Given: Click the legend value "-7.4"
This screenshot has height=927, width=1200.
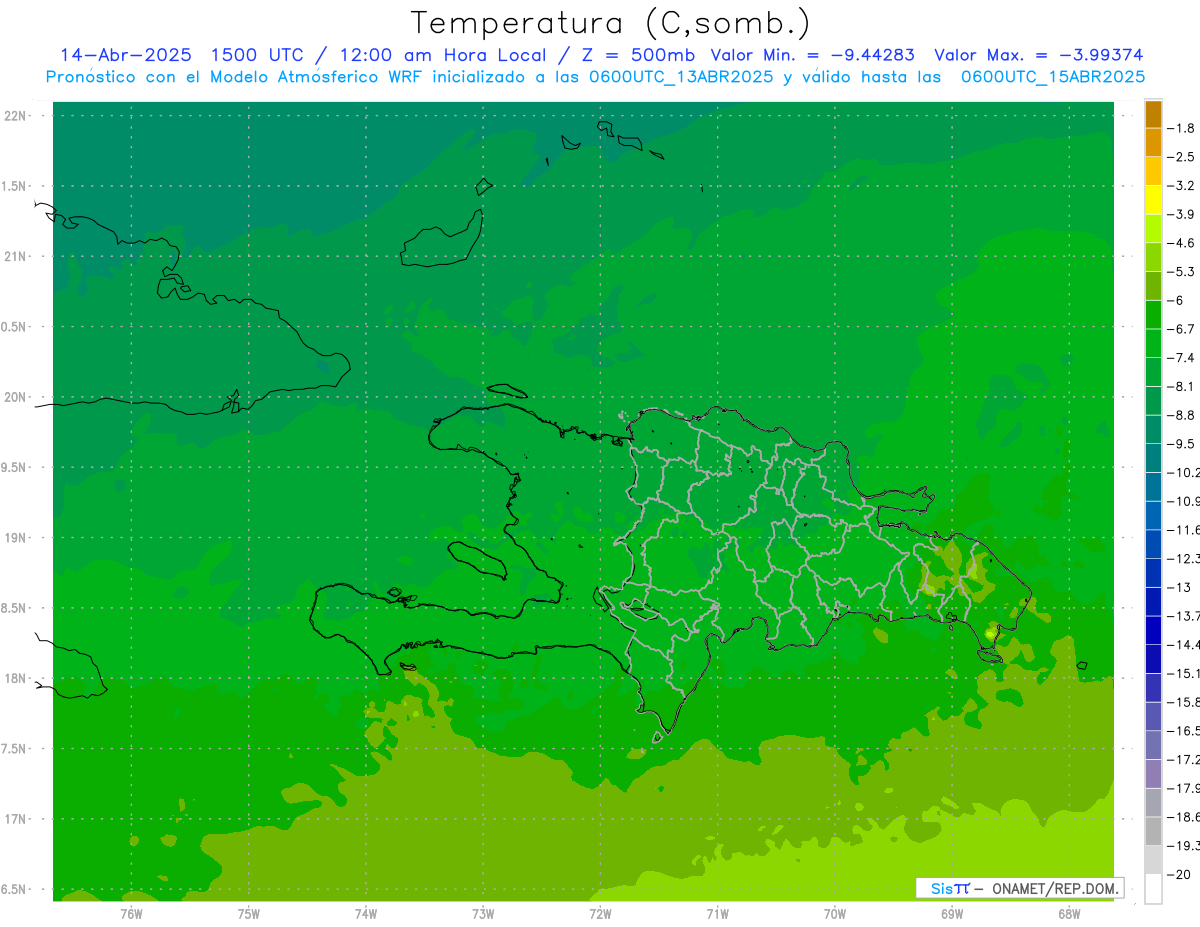Looking at the screenshot, I should 1181,357.
